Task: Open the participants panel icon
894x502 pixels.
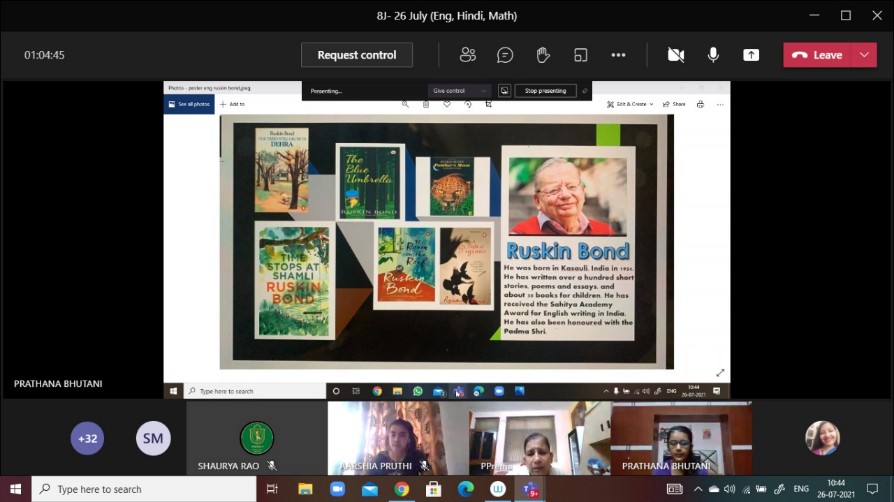Action: point(468,55)
